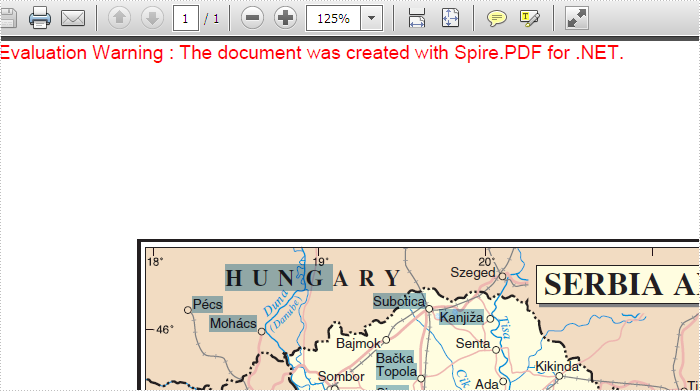The image size is (700, 391).
Task: Print the document with printer icon
Action: pyautogui.click(x=40, y=18)
